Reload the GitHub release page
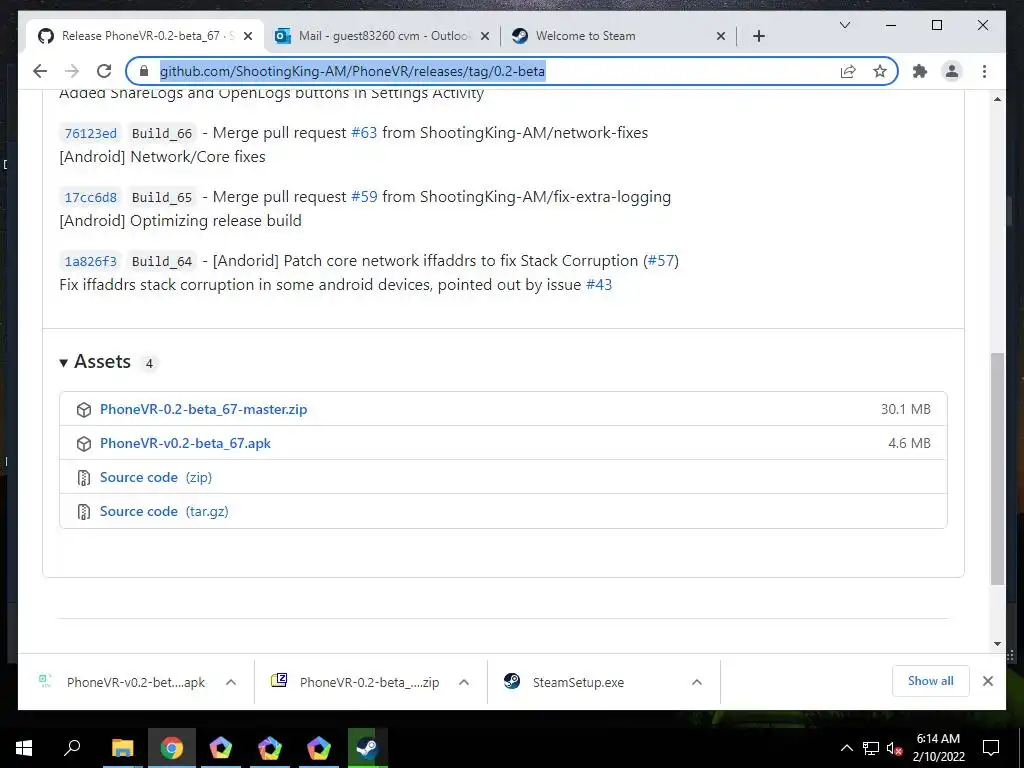Image resolution: width=1024 pixels, height=768 pixels. point(104,71)
